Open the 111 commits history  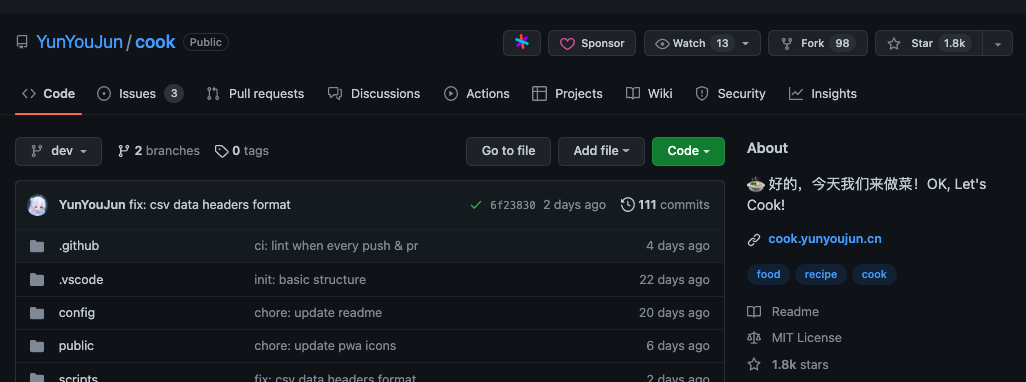[x=665, y=205]
